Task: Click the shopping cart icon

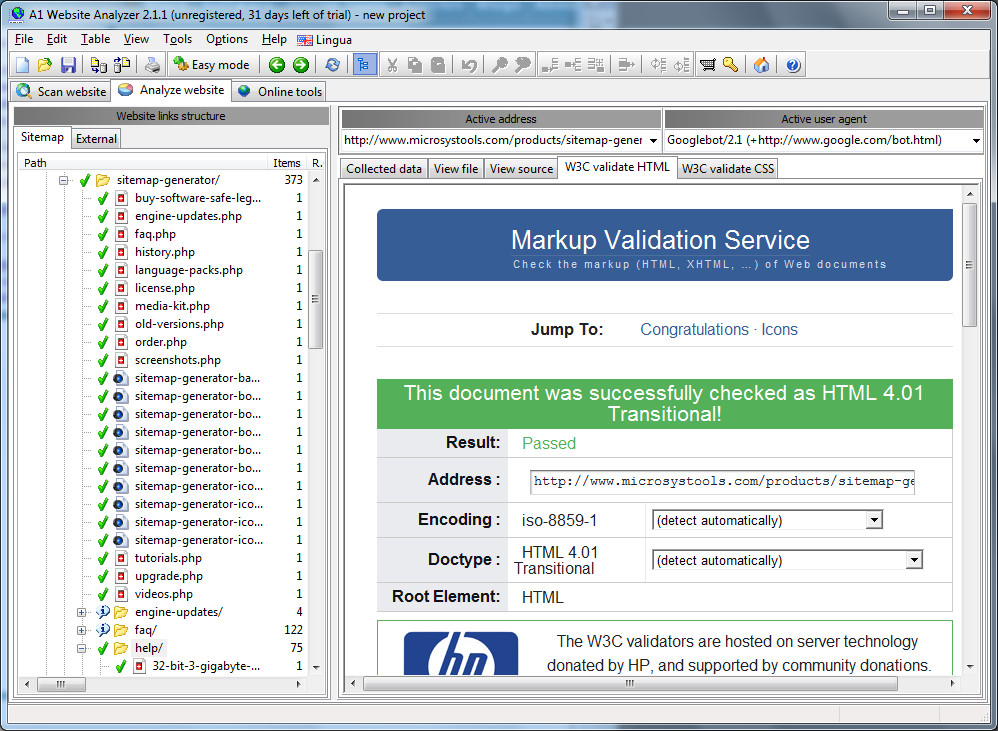Action: (707, 65)
